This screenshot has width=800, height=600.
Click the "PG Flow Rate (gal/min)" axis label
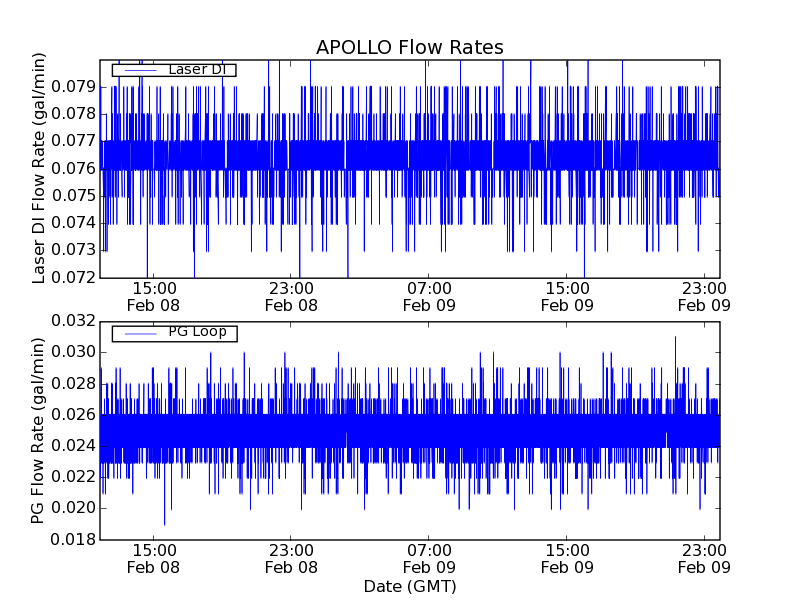[x=39, y=430]
